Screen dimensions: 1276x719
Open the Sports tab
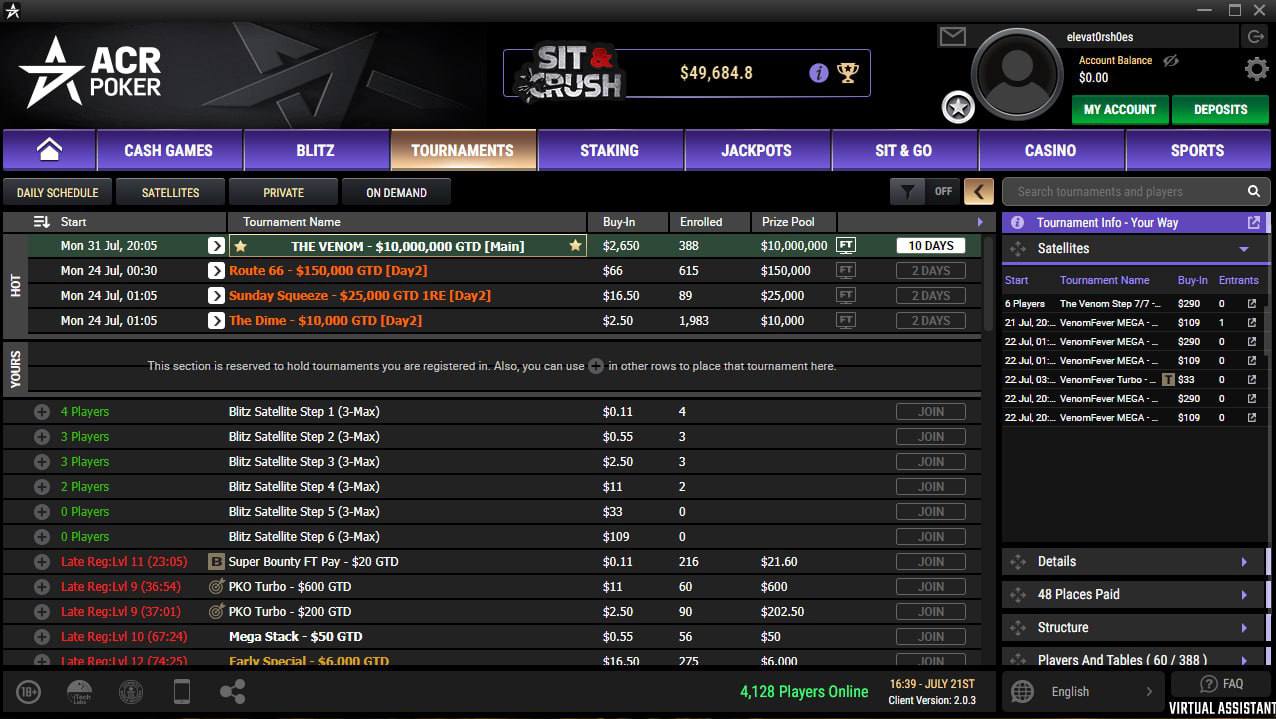(1197, 150)
